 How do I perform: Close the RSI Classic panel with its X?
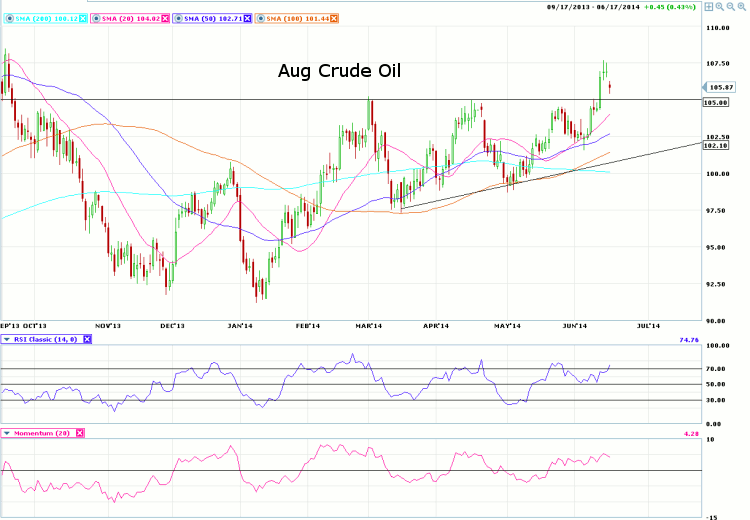[x=87, y=340]
